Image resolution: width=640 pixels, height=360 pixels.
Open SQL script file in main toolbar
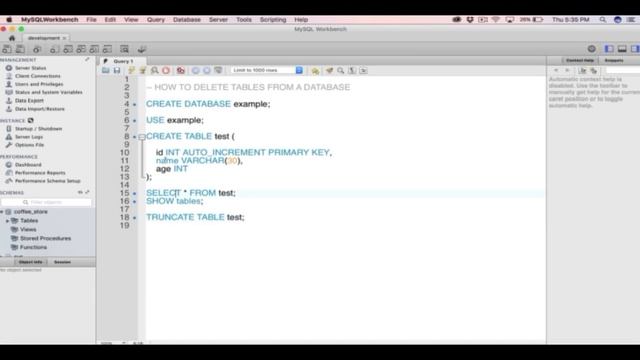[x=20, y=49]
